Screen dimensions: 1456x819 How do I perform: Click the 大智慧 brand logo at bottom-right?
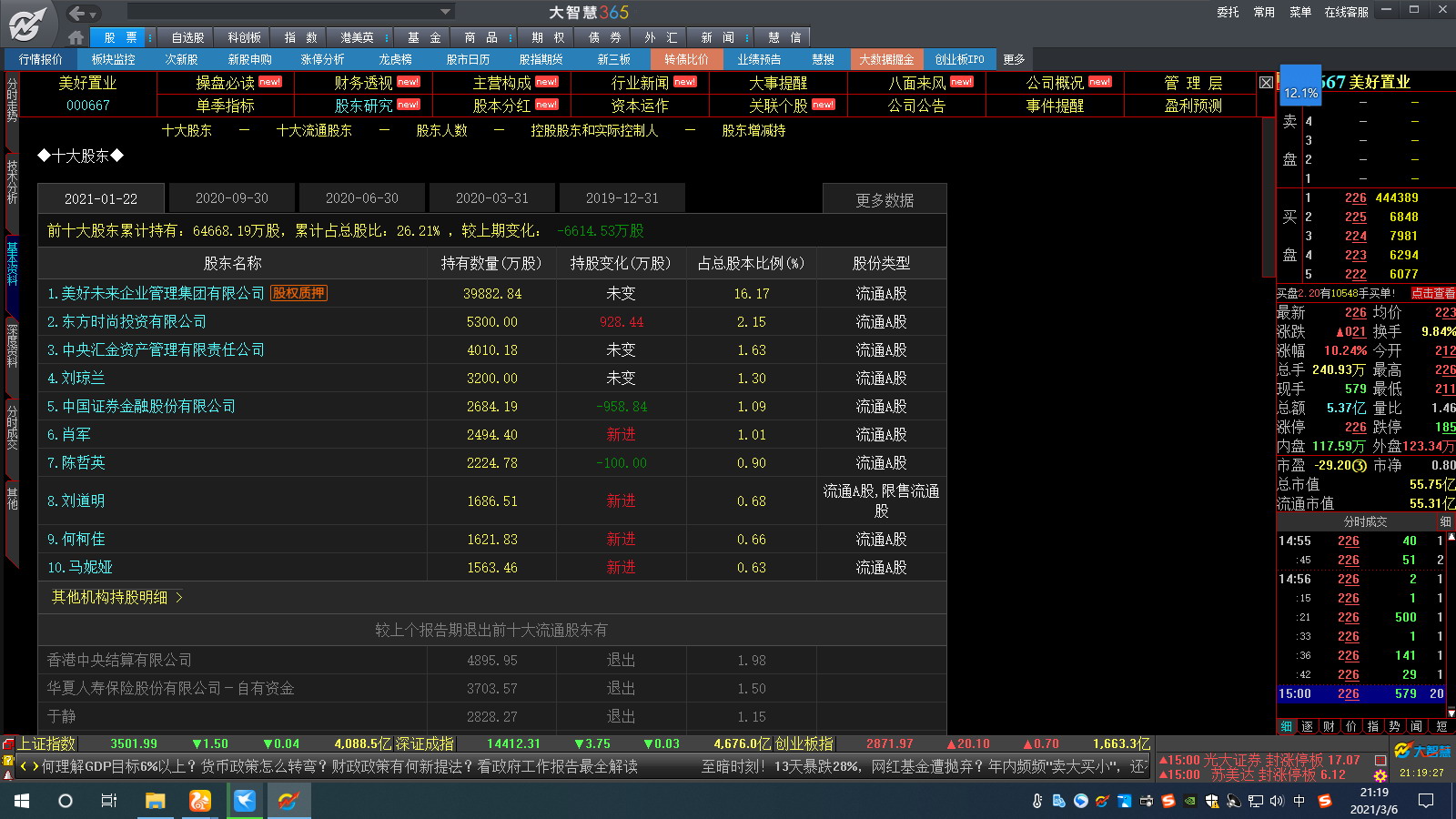1422,751
